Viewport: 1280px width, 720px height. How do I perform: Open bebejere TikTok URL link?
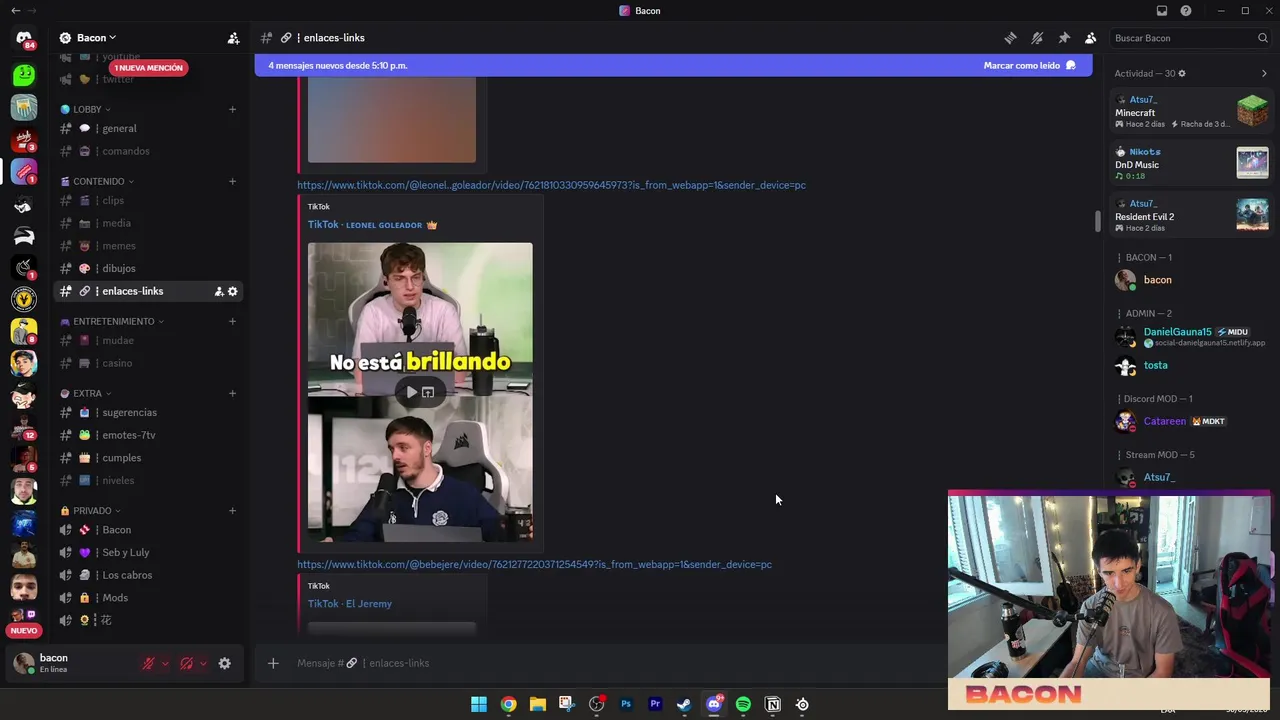point(534,564)
